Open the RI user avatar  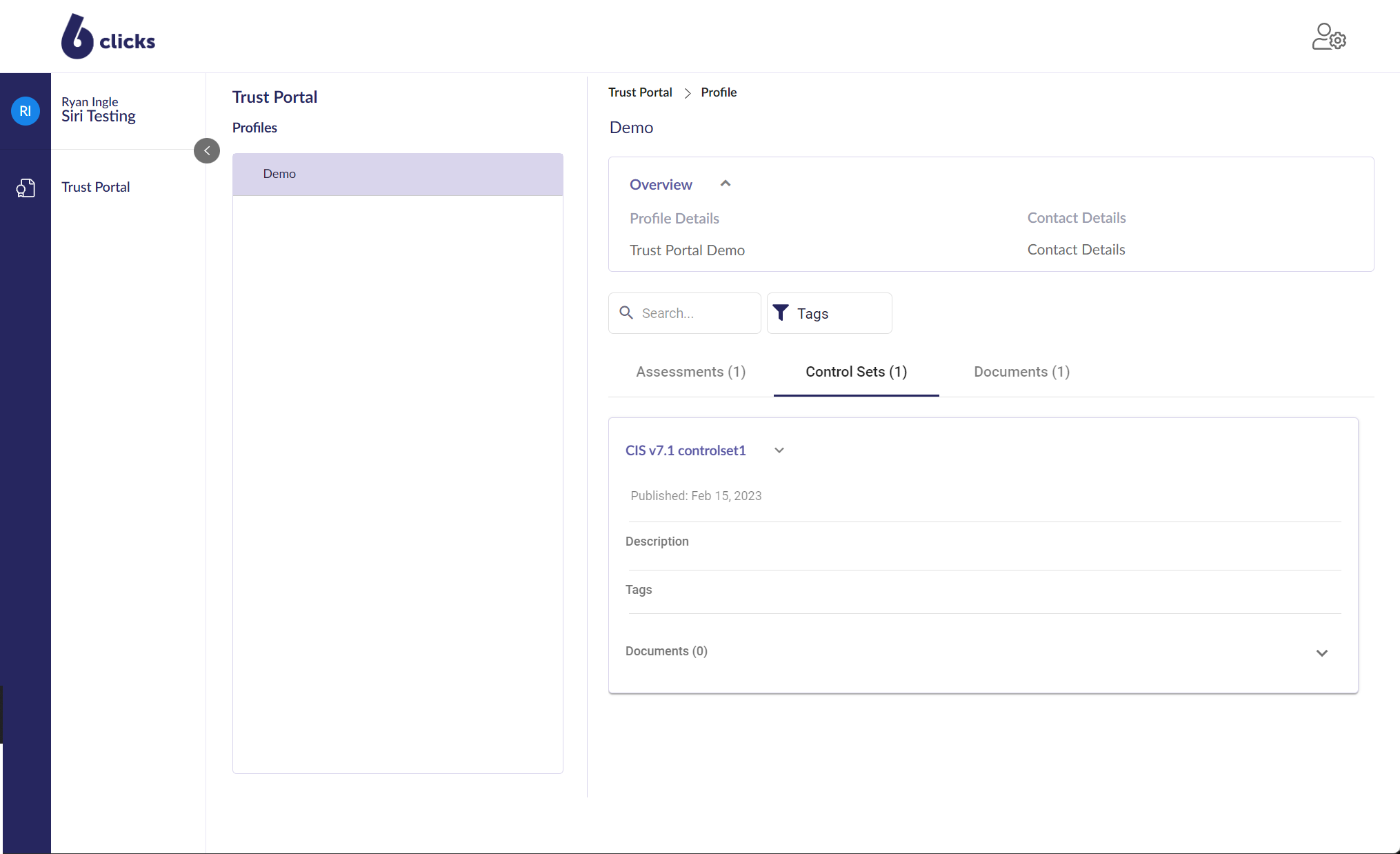(26, 111)
